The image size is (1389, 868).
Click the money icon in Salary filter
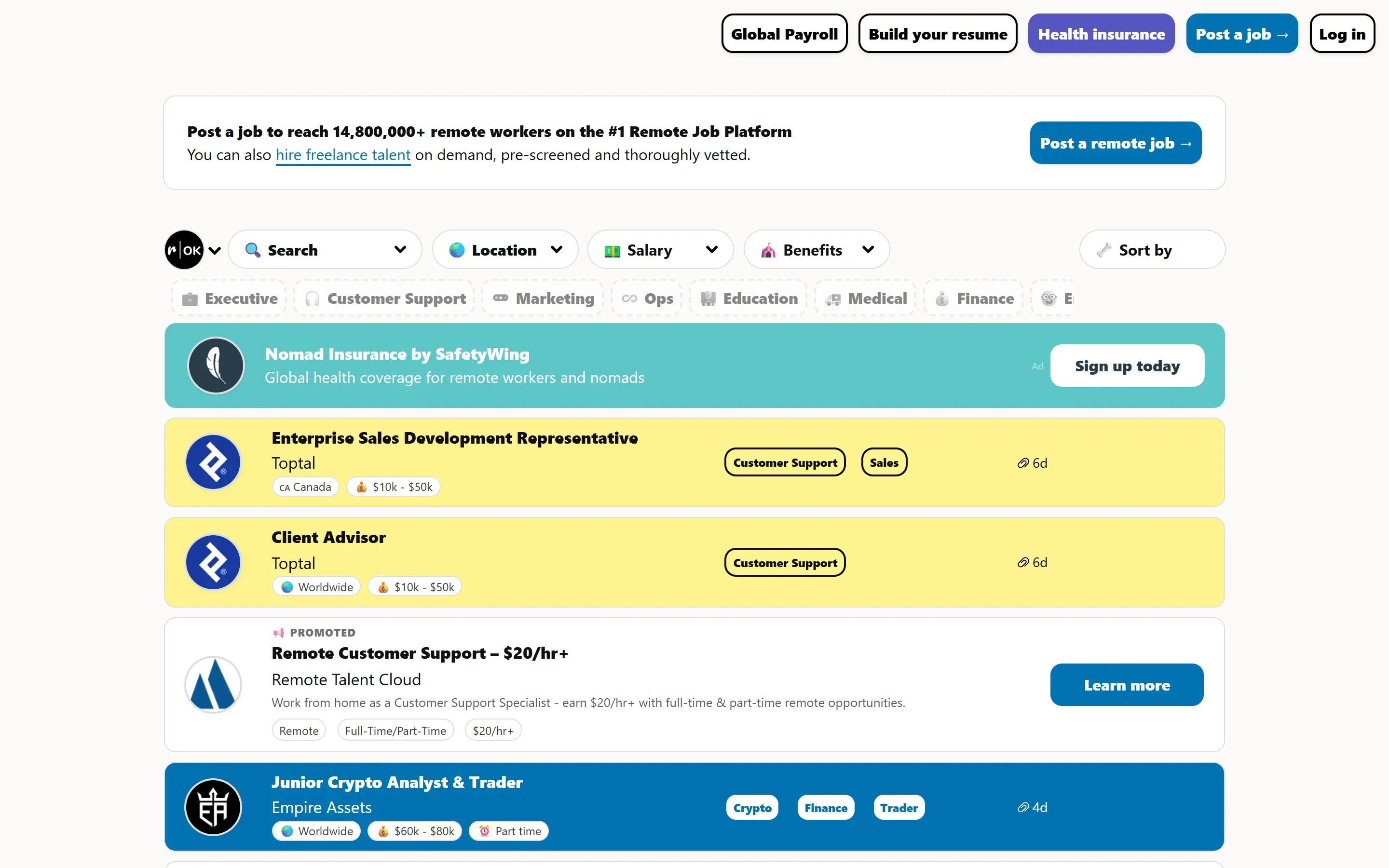click(613, 250)
